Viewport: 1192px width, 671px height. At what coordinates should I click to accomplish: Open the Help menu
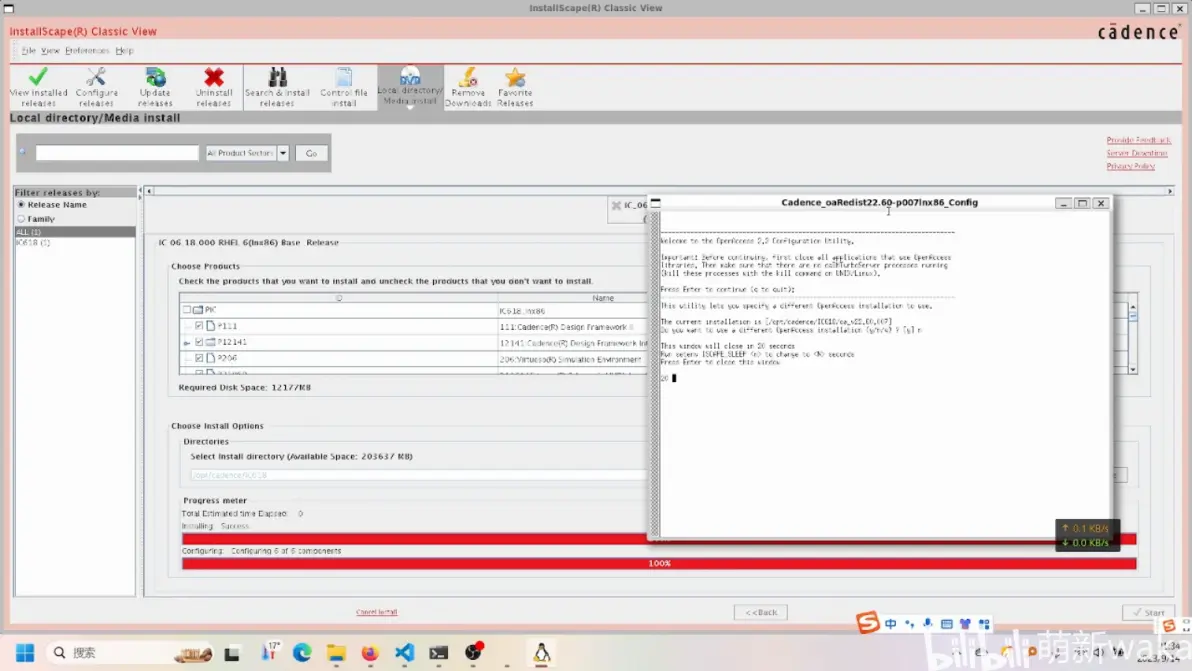(x=124, y=50)
